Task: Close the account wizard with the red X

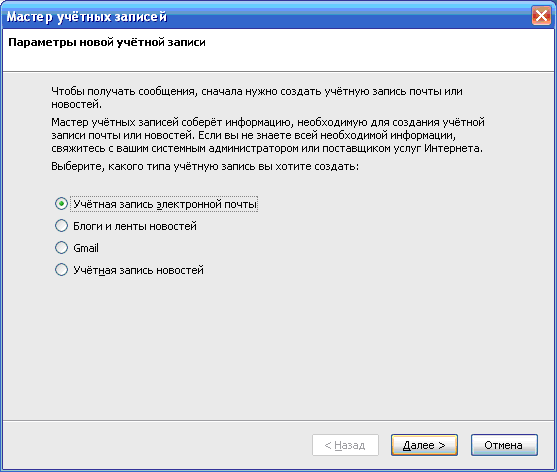Action: (x=541, y=16)
